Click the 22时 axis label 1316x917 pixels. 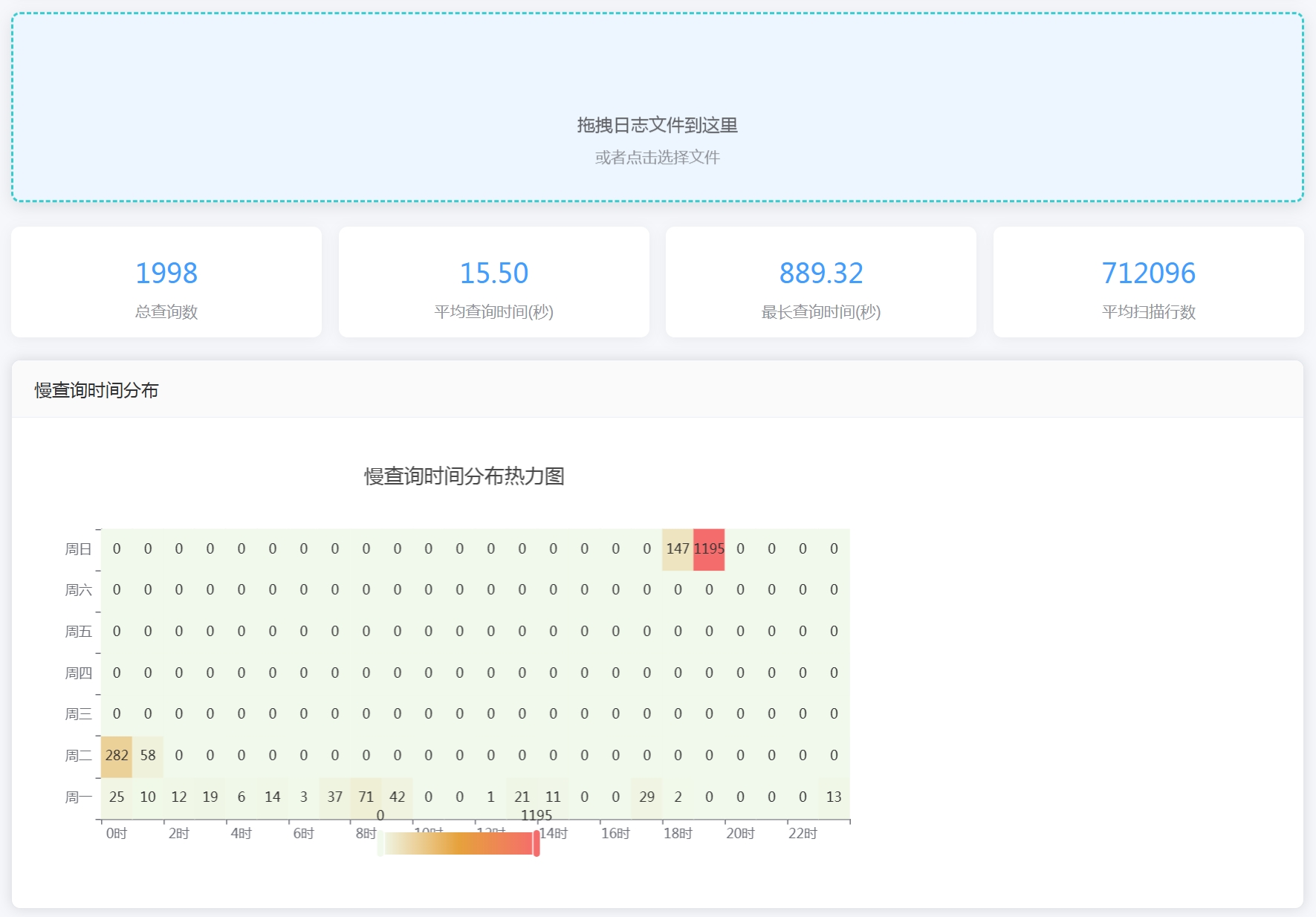[803, 833]
